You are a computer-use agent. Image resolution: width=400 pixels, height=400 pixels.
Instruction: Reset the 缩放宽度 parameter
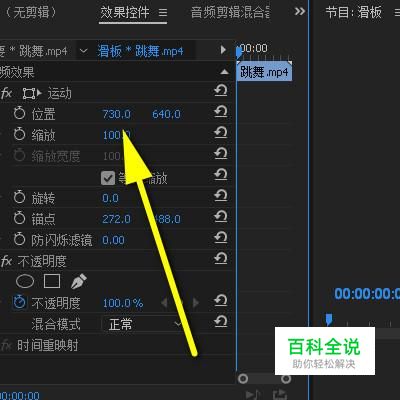click(x=221, y=154)
